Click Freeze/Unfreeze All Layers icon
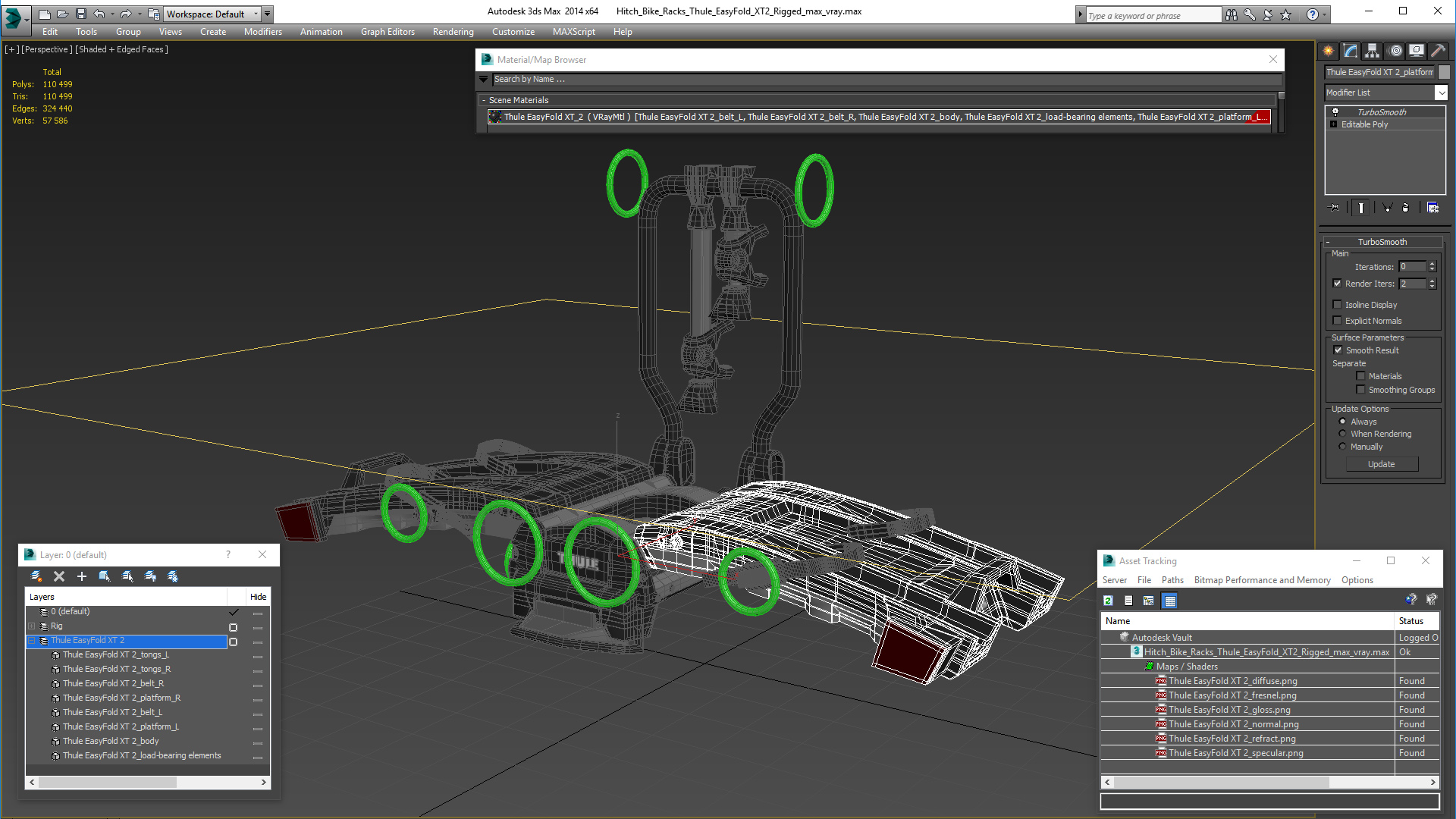1456x819 pixels. (x=173, y=576)
